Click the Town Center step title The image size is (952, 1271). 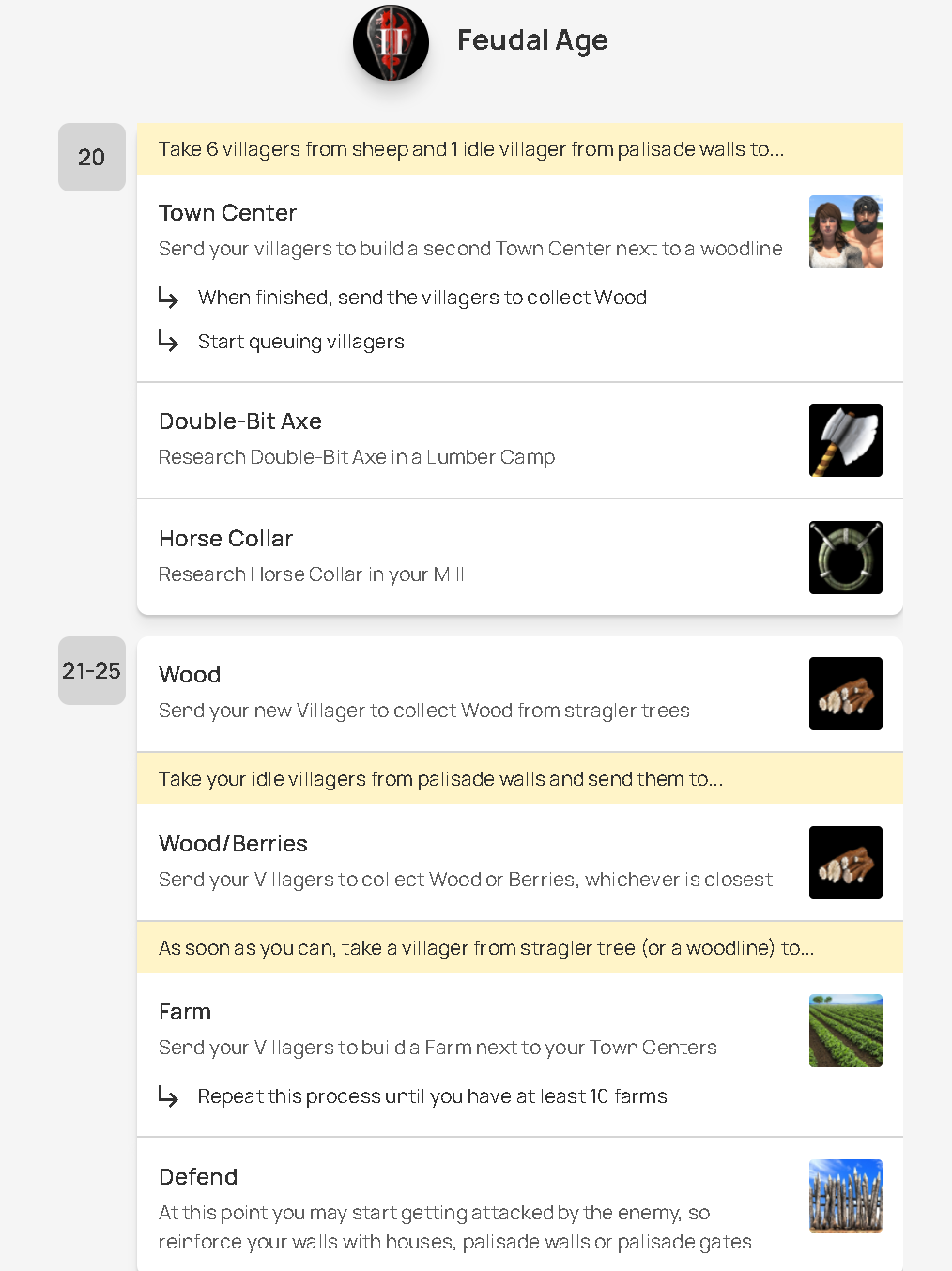coord(227,213)
